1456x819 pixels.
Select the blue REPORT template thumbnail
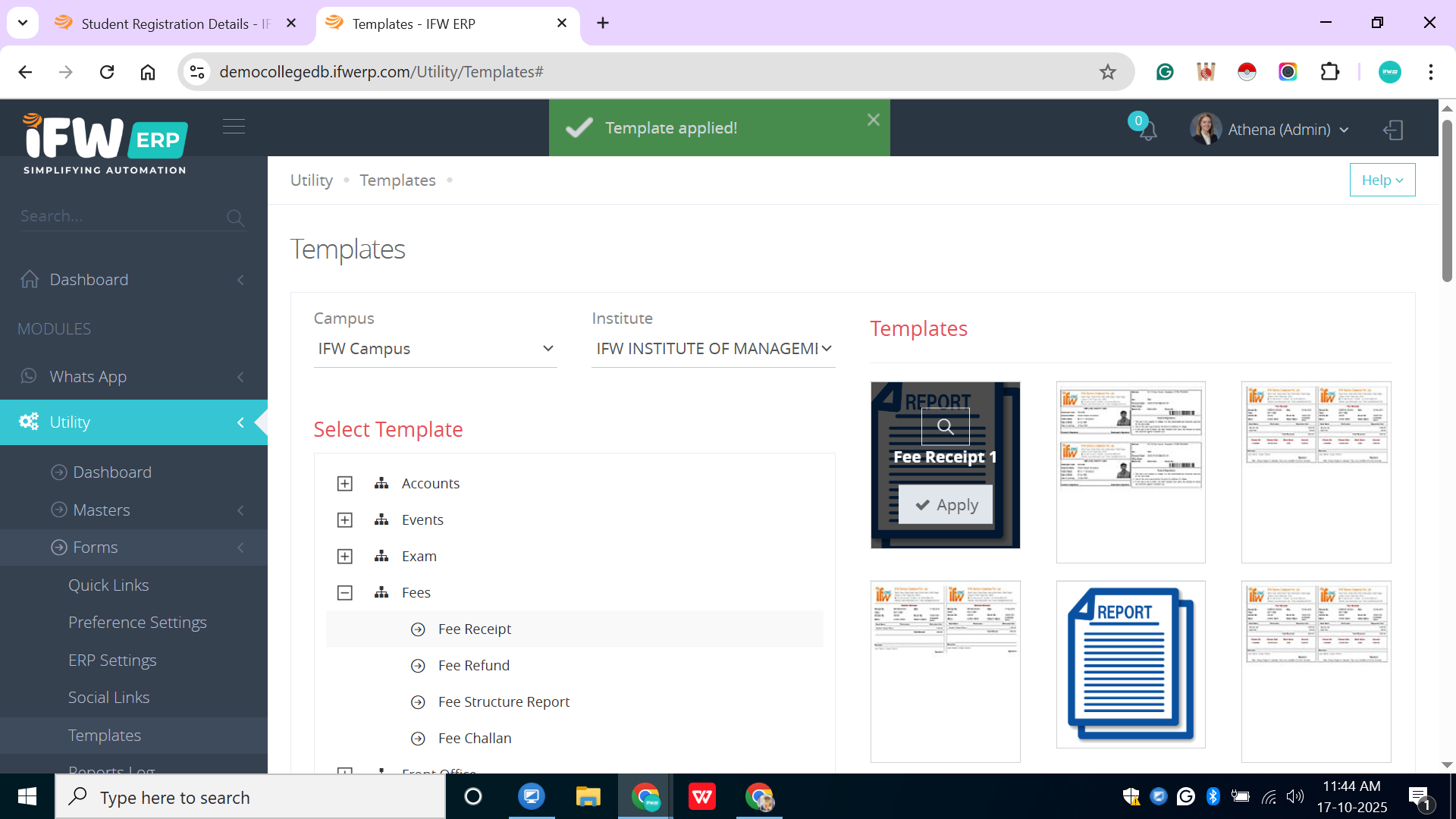pos(1130,664)
